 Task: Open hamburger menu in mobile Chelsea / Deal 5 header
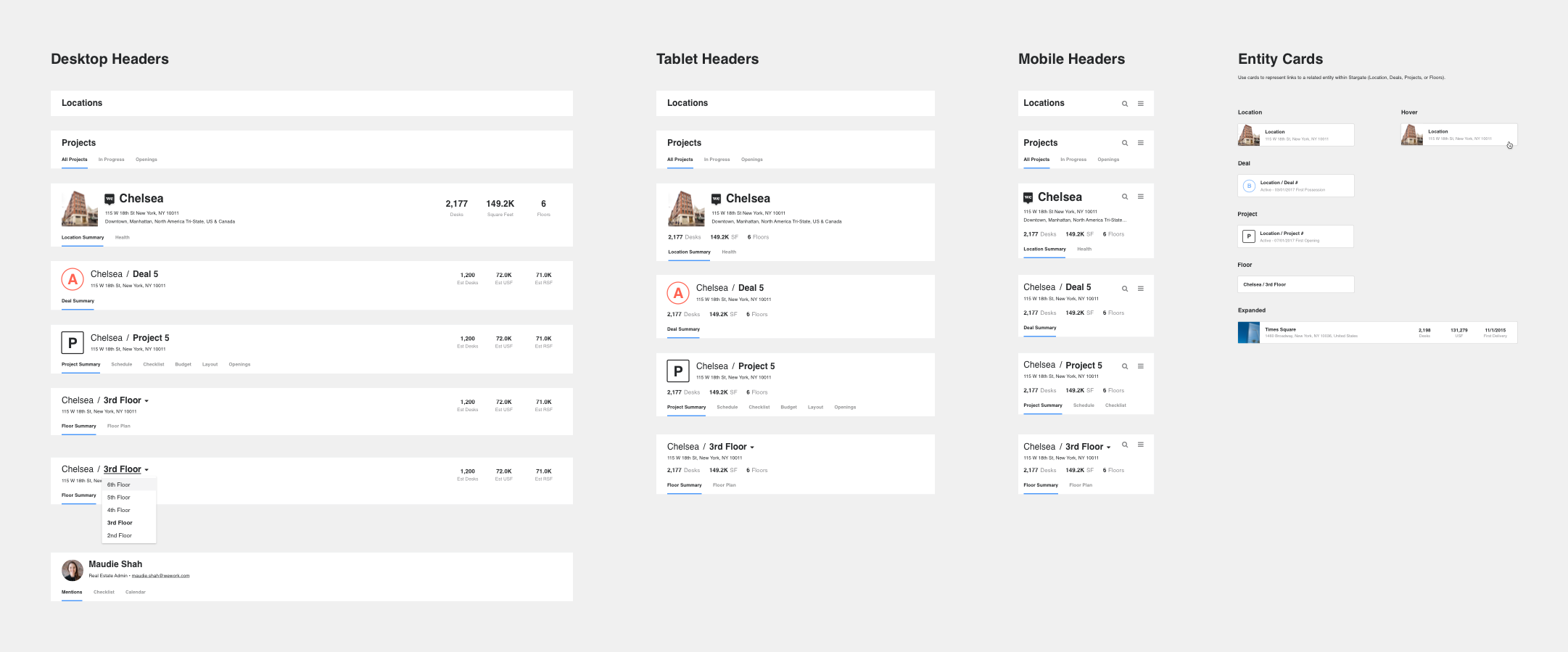(x=1141, y=289)
